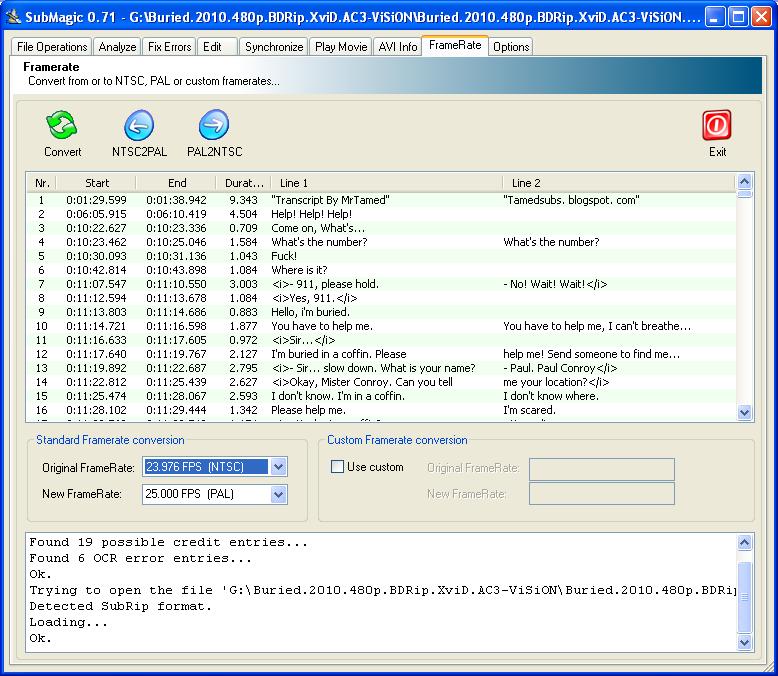
Task: Click the SubMagic title bar app icon
Action: (x=12, y=17)
